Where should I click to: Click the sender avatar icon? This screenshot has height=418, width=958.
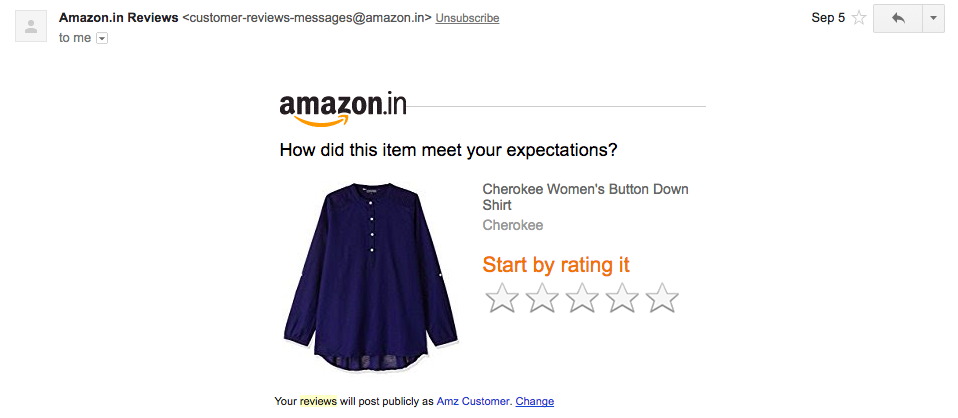click(x=31, y=26)
